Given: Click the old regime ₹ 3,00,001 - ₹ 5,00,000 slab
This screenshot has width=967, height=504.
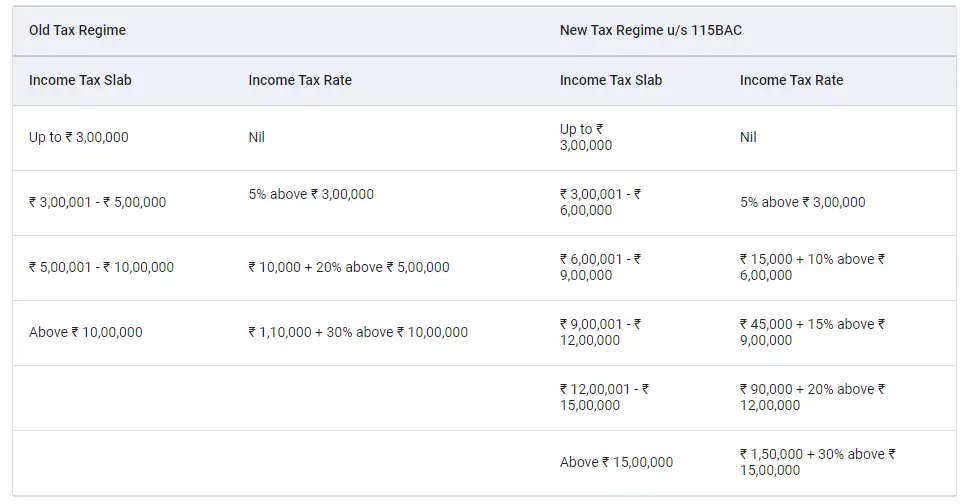Looking at the screenshot, I should pos(97,202).
